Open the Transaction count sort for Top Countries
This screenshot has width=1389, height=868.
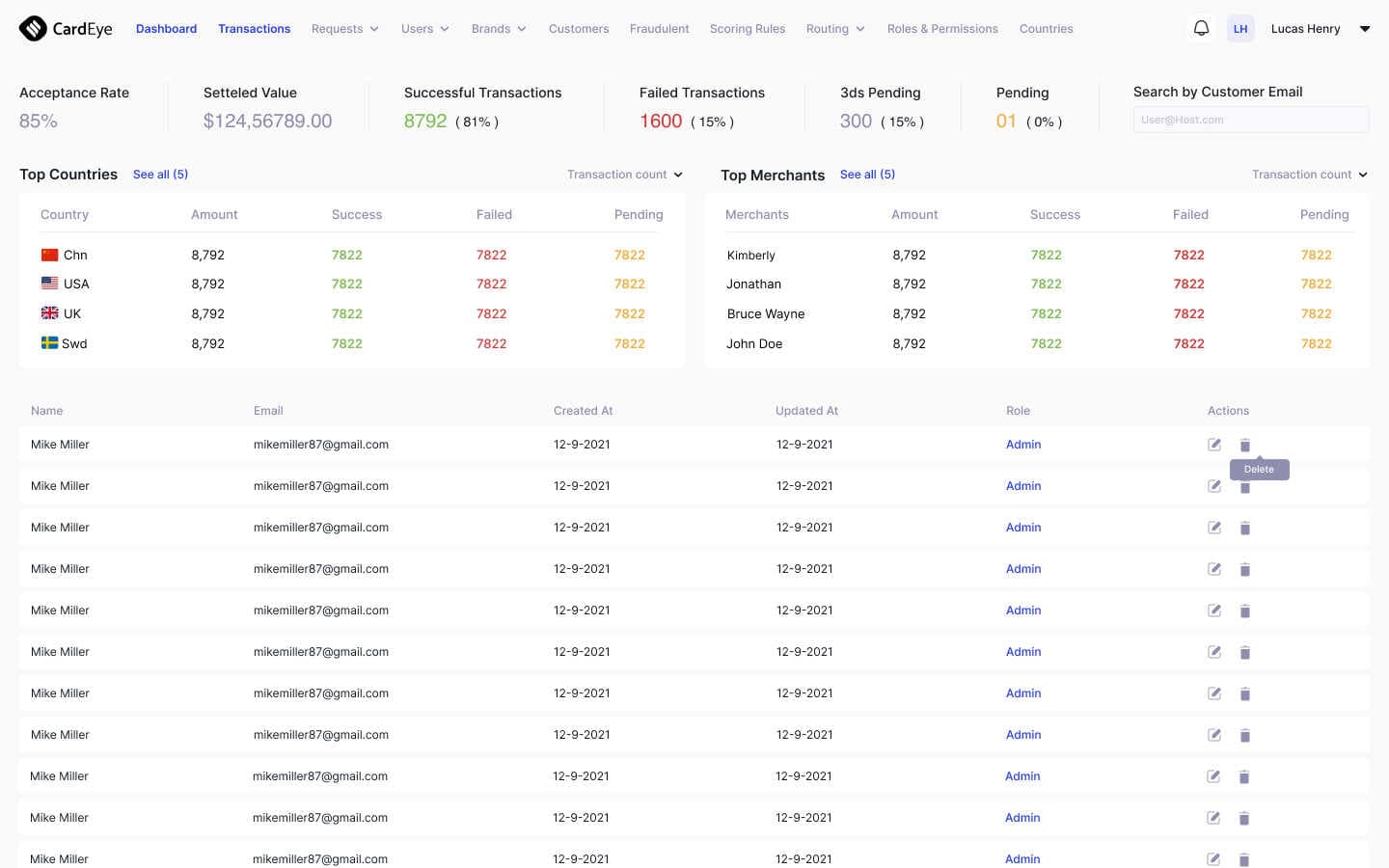point(624,175)
